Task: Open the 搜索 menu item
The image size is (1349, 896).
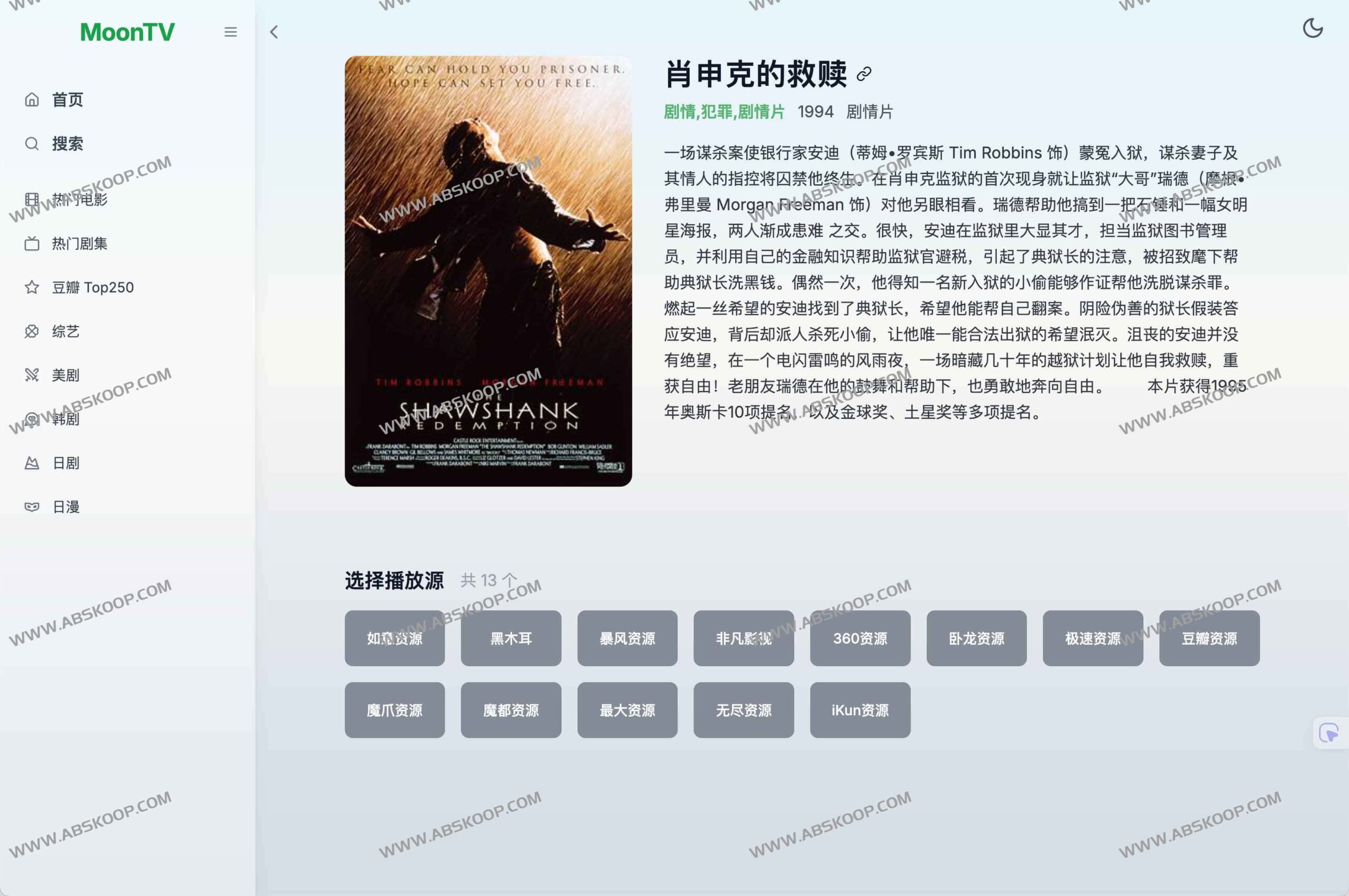Action: [x=67, y=143]
